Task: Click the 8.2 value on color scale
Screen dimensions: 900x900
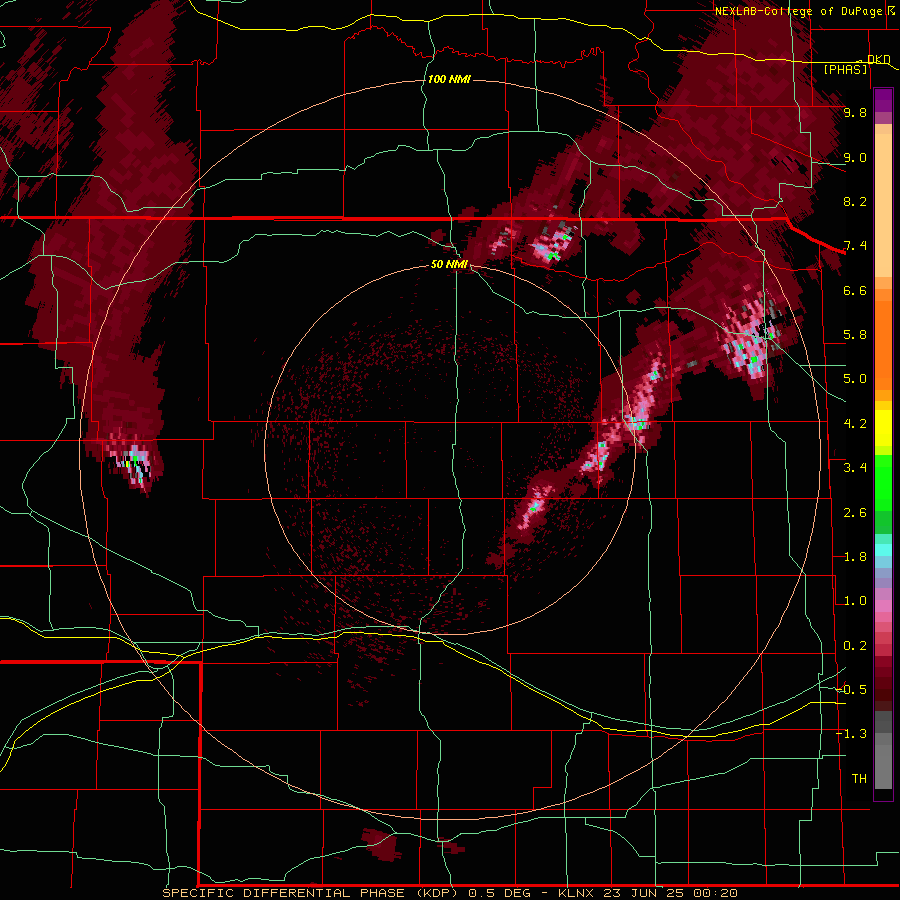Action: coord(855,201)
